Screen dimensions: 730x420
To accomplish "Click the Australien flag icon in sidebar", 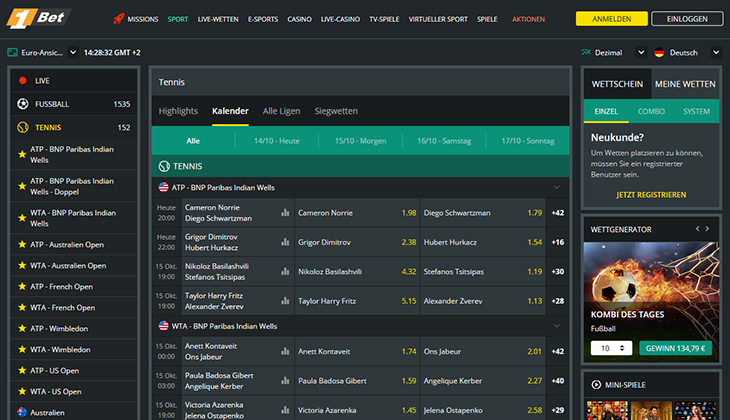I will [22, 412].
